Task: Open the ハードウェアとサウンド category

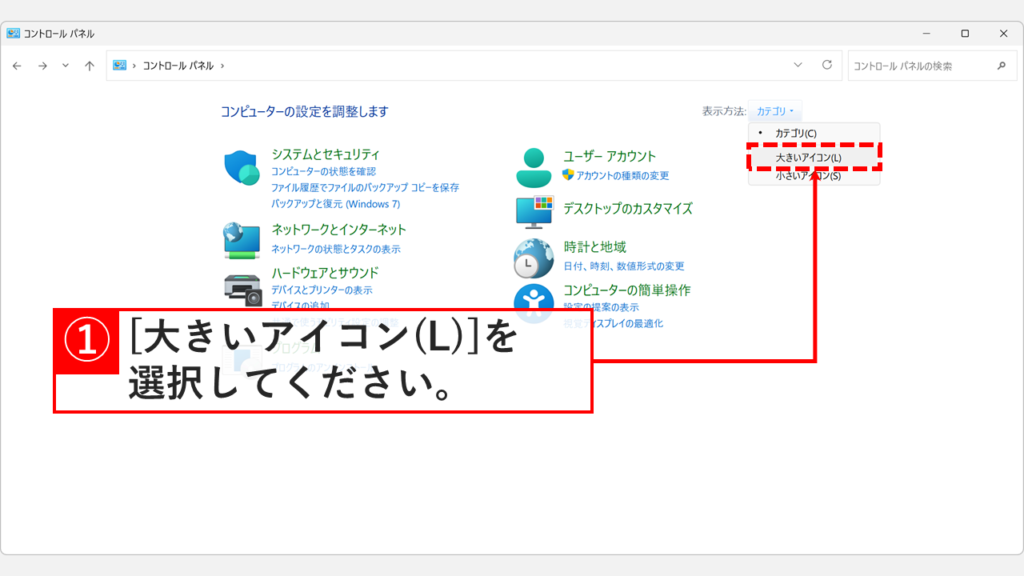Action: (325, 273)
